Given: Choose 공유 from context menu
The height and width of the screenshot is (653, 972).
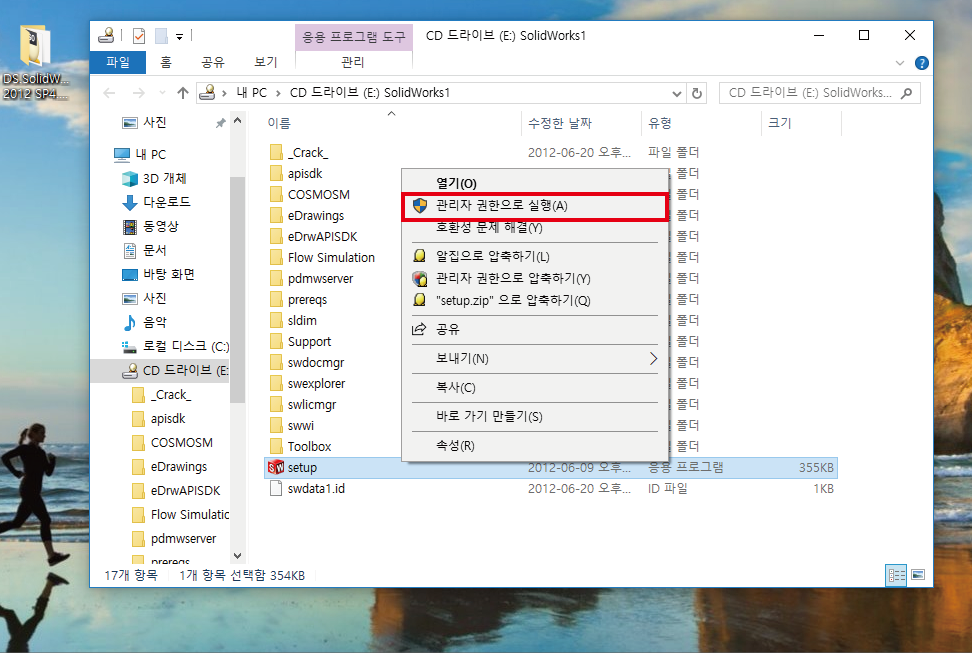Looking at the screenshot, I should pyautogui.click(x=536, y=329).
